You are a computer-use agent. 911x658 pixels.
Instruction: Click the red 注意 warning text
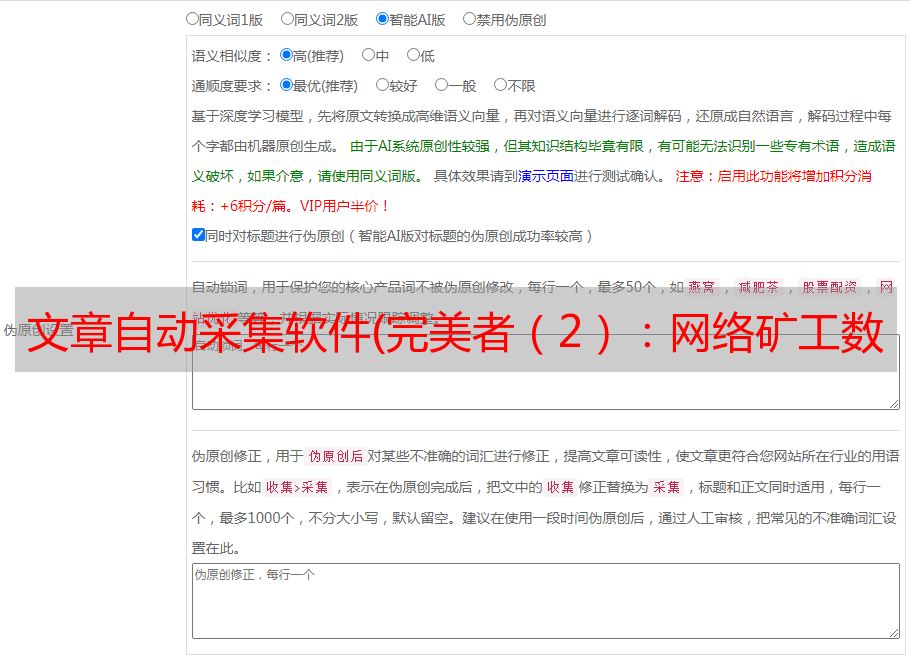coord(773,176)
